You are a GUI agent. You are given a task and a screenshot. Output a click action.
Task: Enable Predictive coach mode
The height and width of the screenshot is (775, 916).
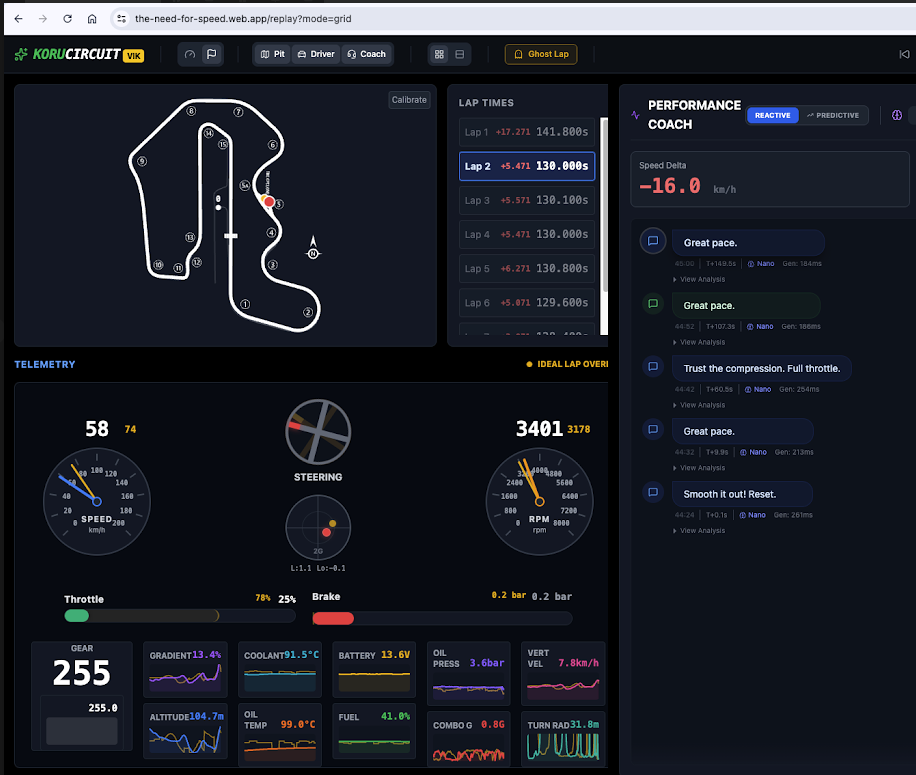(x=833, y=115)
